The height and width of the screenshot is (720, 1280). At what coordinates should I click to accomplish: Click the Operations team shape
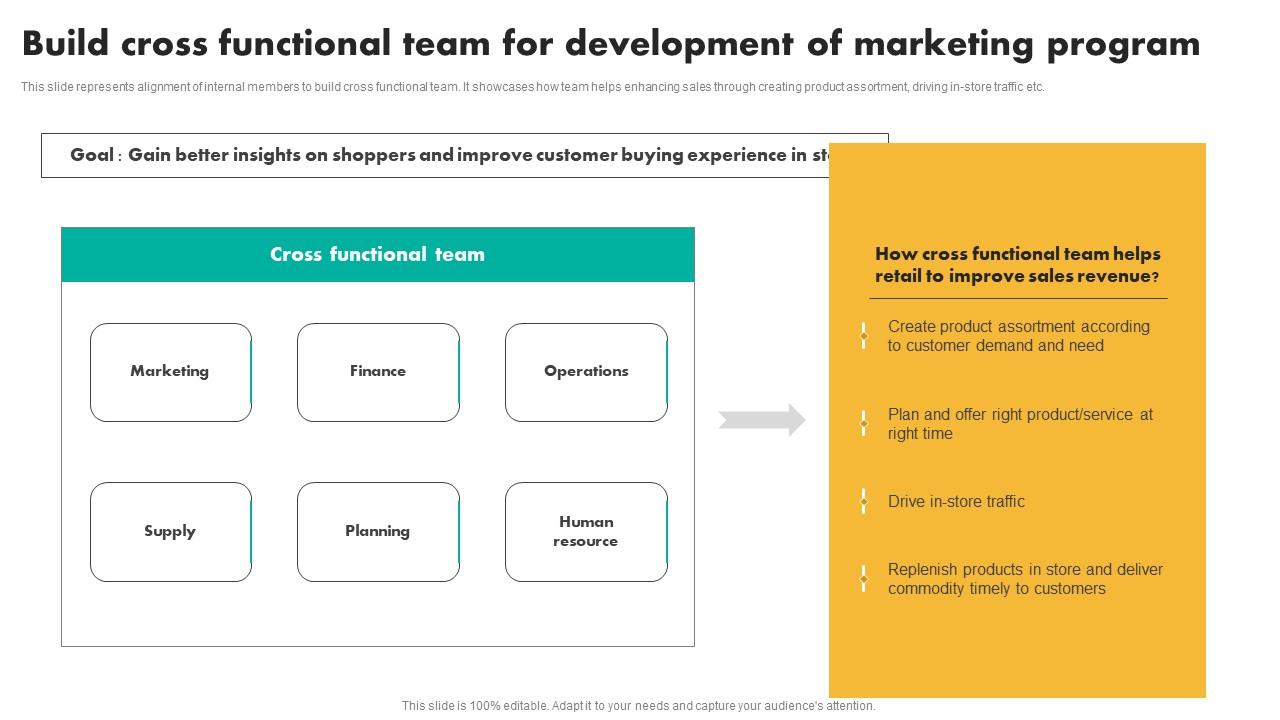(x=586, y=371)
